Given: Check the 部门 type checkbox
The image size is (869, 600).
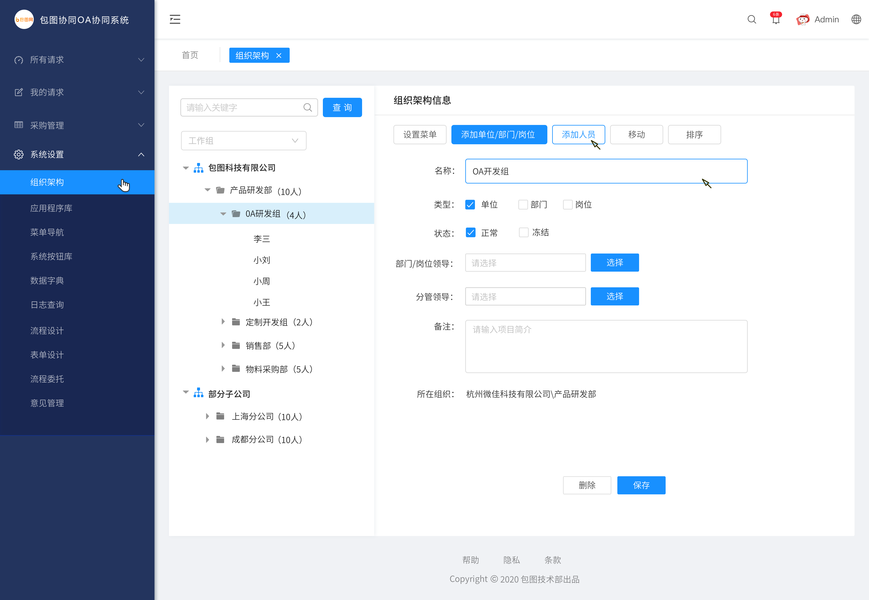Looking at the screenshot, I should [523, 204].
